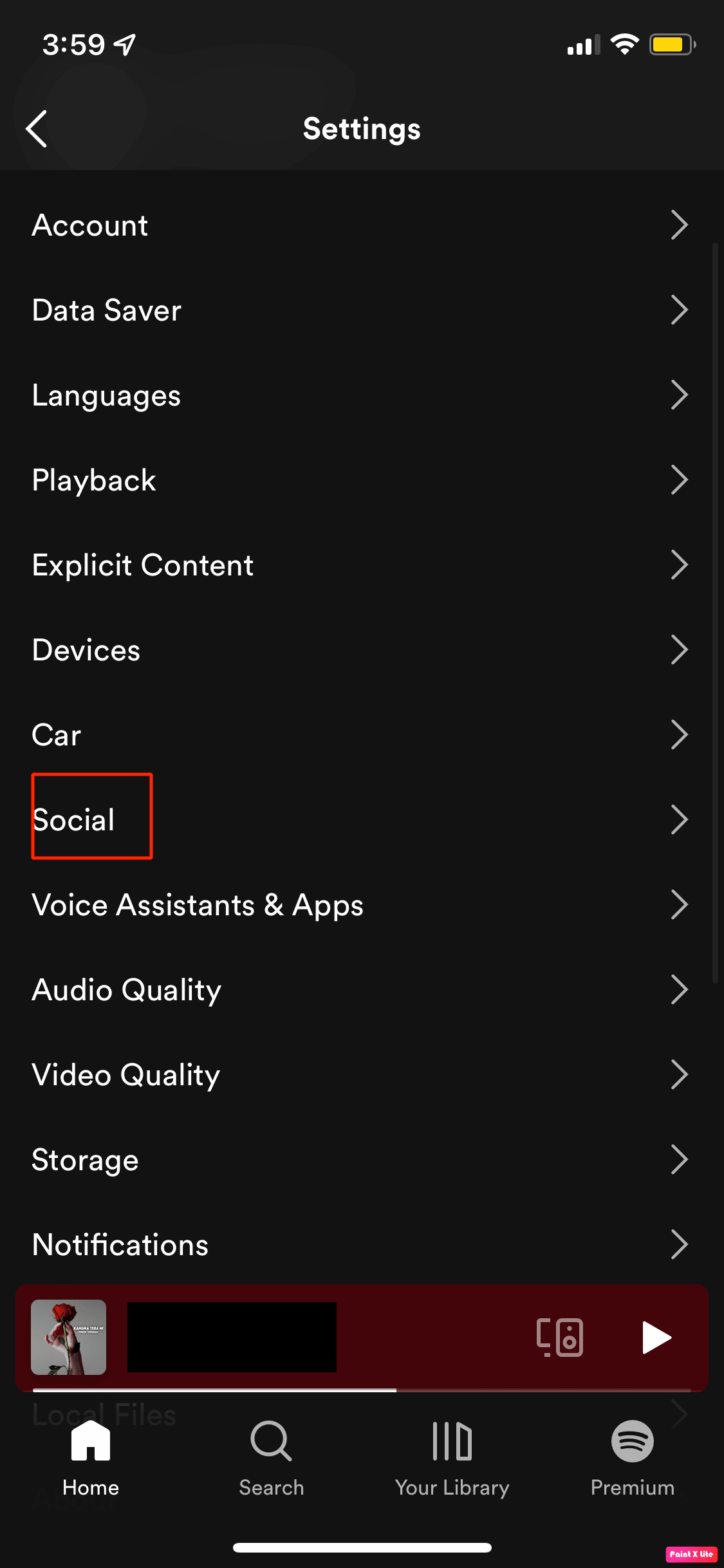
Task: Expand the Storage chevron arrow
Action: (680, 1159)
